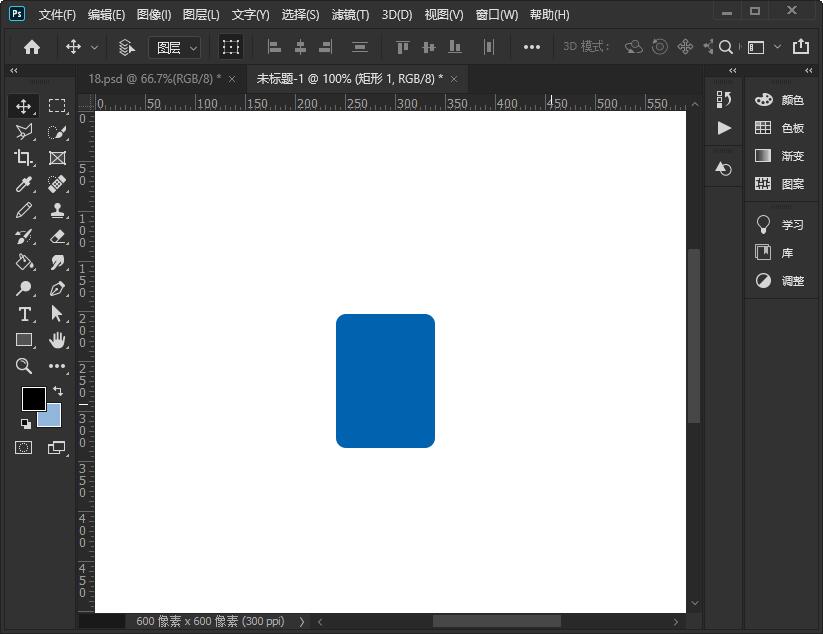This screenshot has height=634, width=823.
Task: Select the Crop tool
Action: pyautogui.click(x=24, y=158)
